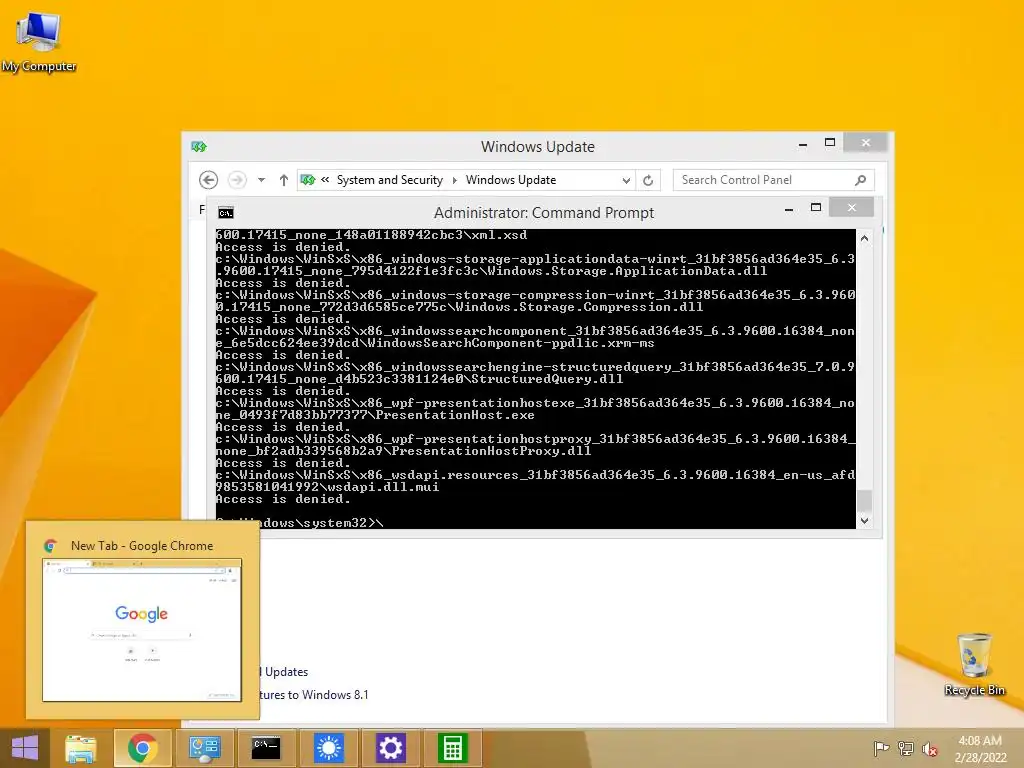Viewport: 1024px width, 768px height.
Task: Go up one level in Control Panel
Action: [283, 180]
